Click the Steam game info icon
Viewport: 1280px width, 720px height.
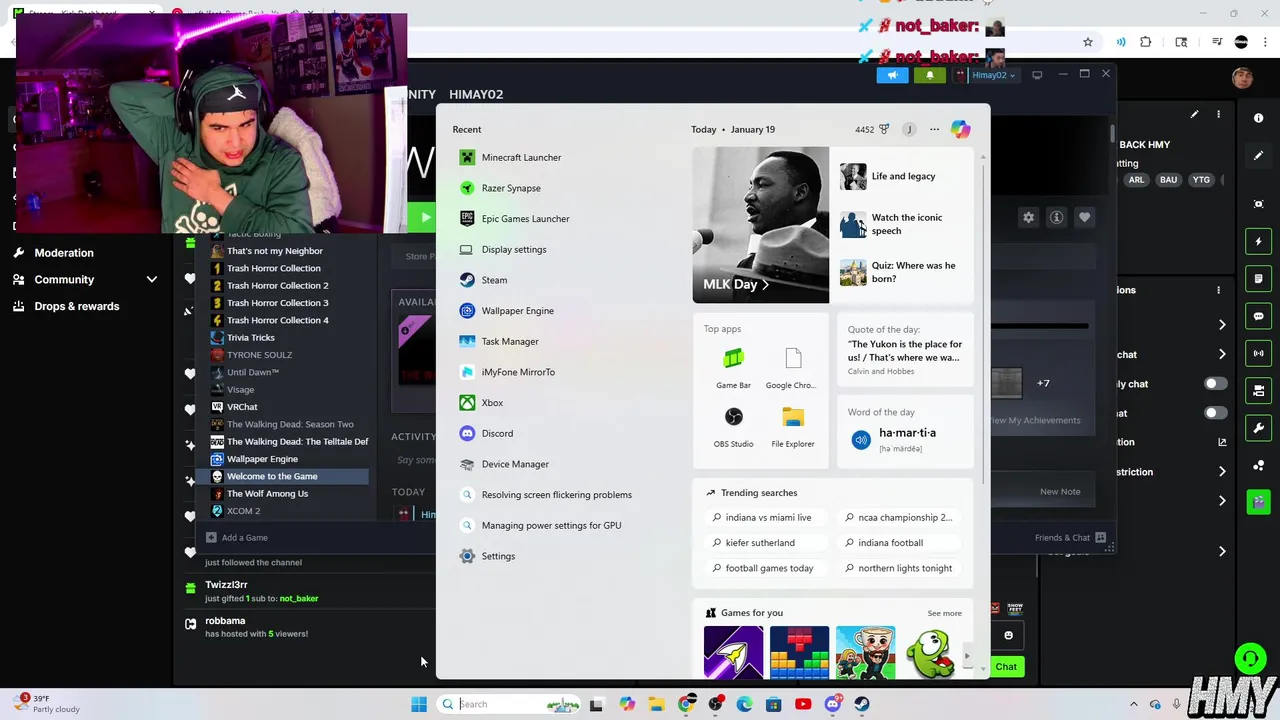pos(1056,217)
